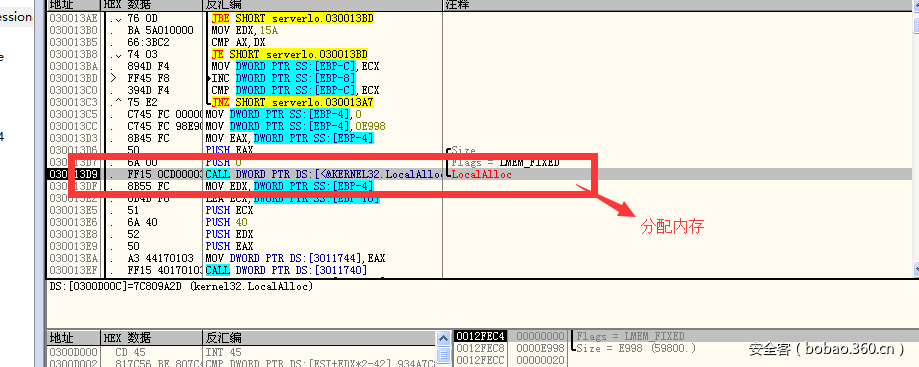919x367 pixels.
Task: Click the Size = E998 (59800.) stack comment
Action: pos(636,348)
